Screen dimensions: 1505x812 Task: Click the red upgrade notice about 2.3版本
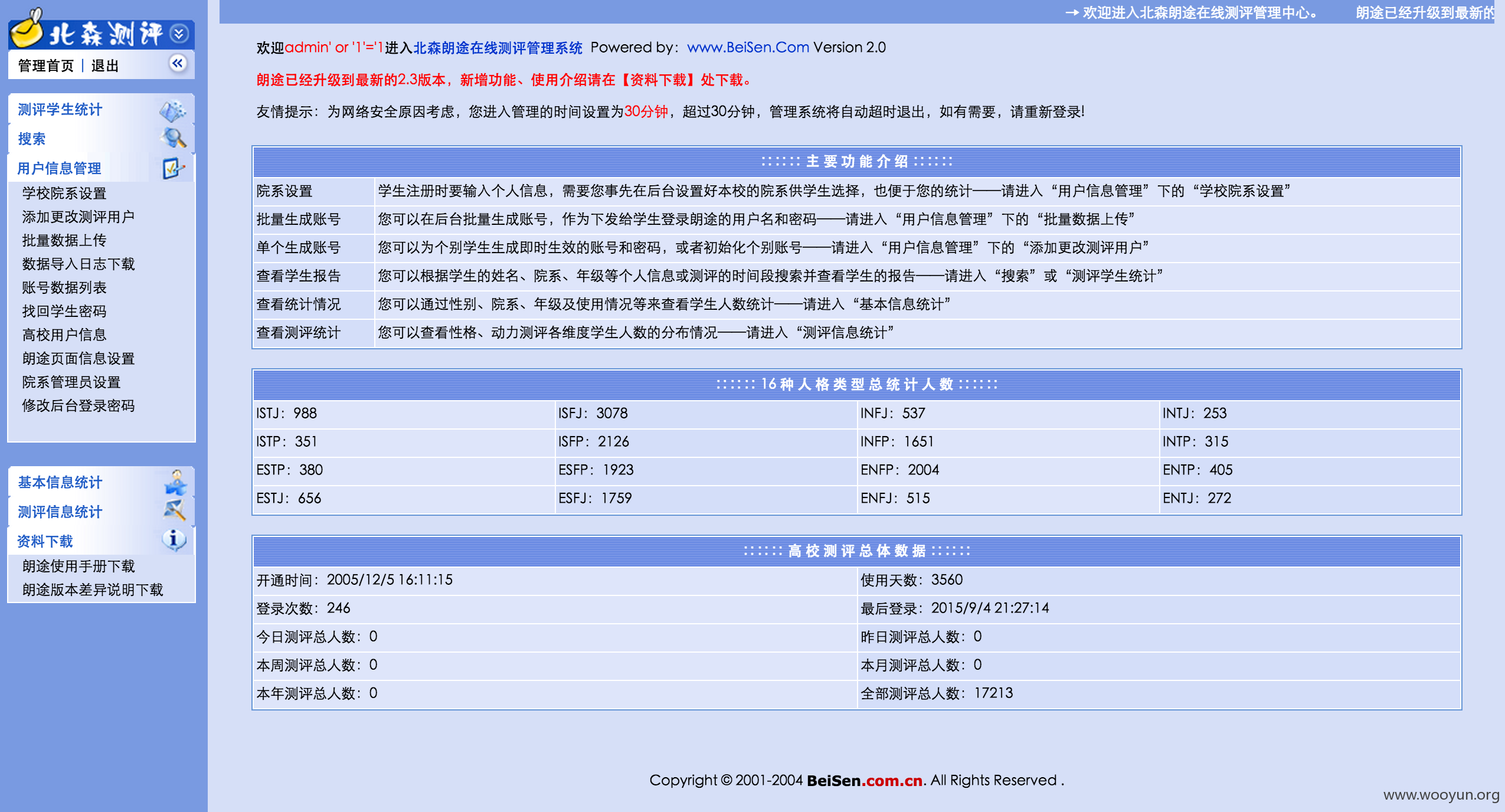503,80
